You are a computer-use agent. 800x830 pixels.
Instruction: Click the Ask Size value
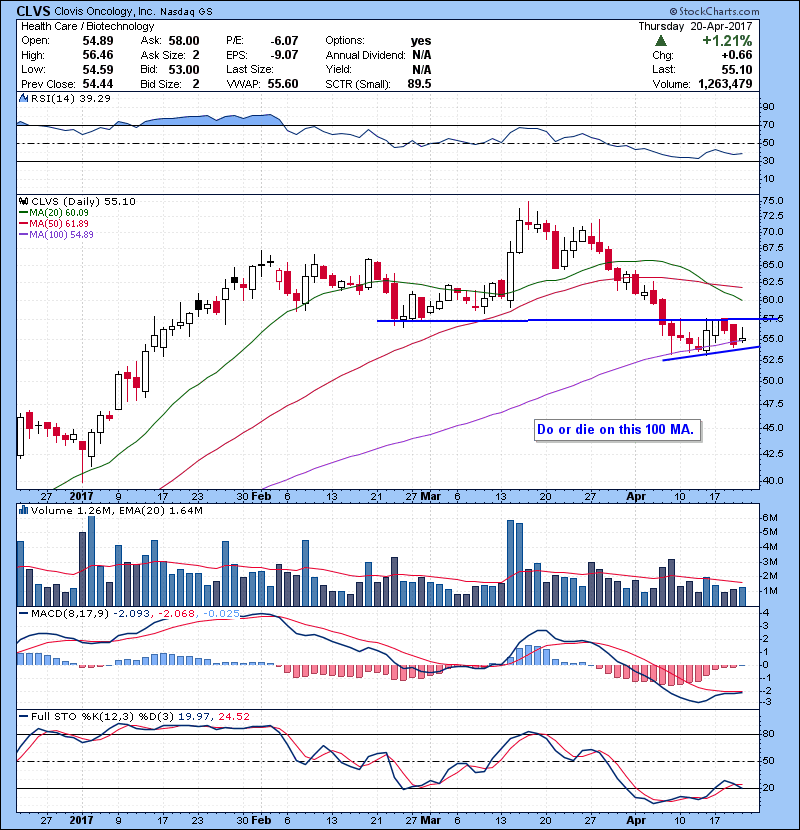point(196,55)
